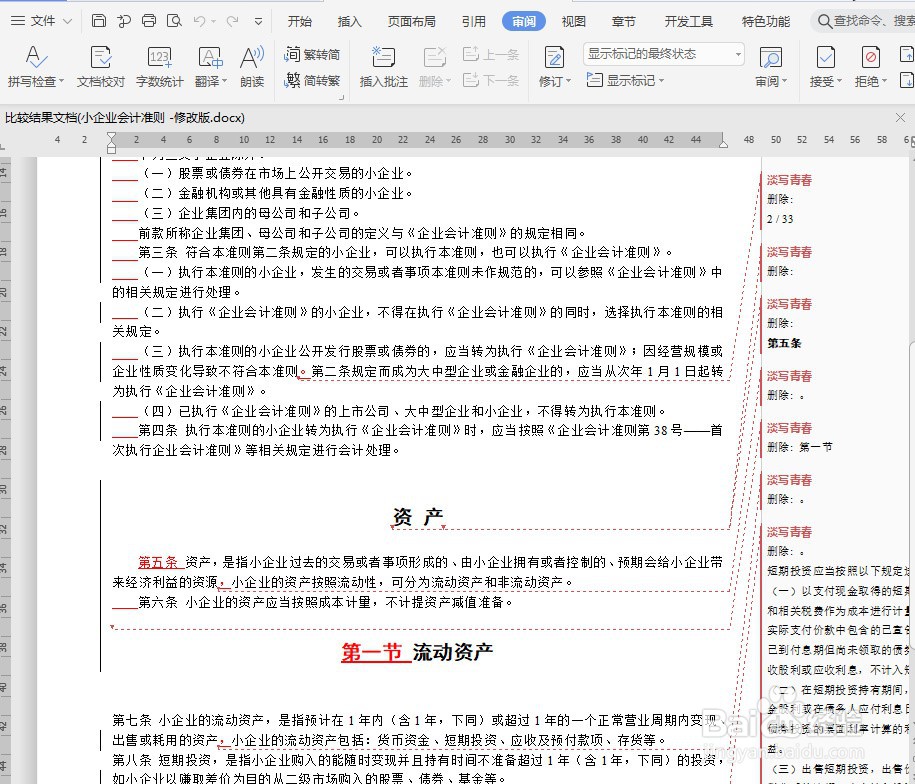Click the Print icon in quick toolbar
915x784 pixels.
tap(149, 21)
